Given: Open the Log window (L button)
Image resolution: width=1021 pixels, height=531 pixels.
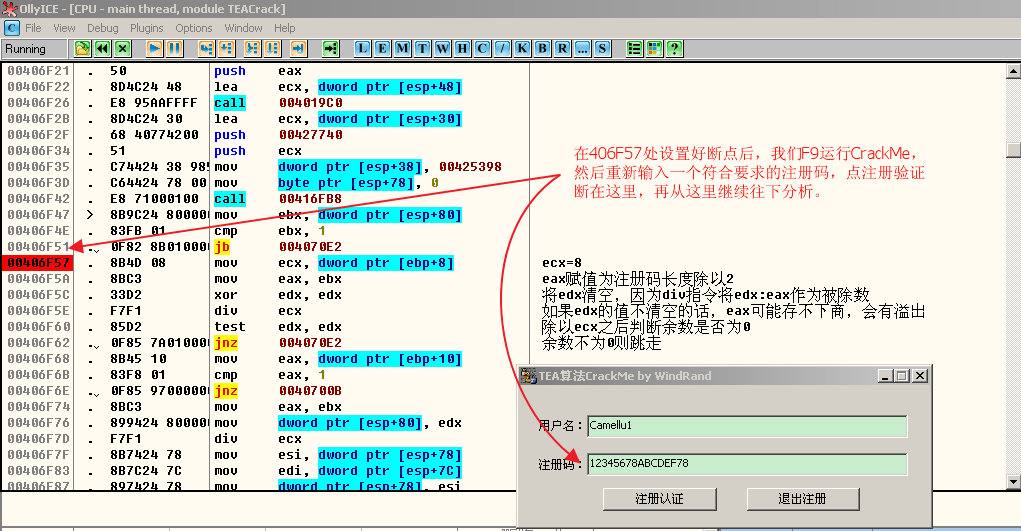Looking at the screenshot, I should click(x=363, y=48).
